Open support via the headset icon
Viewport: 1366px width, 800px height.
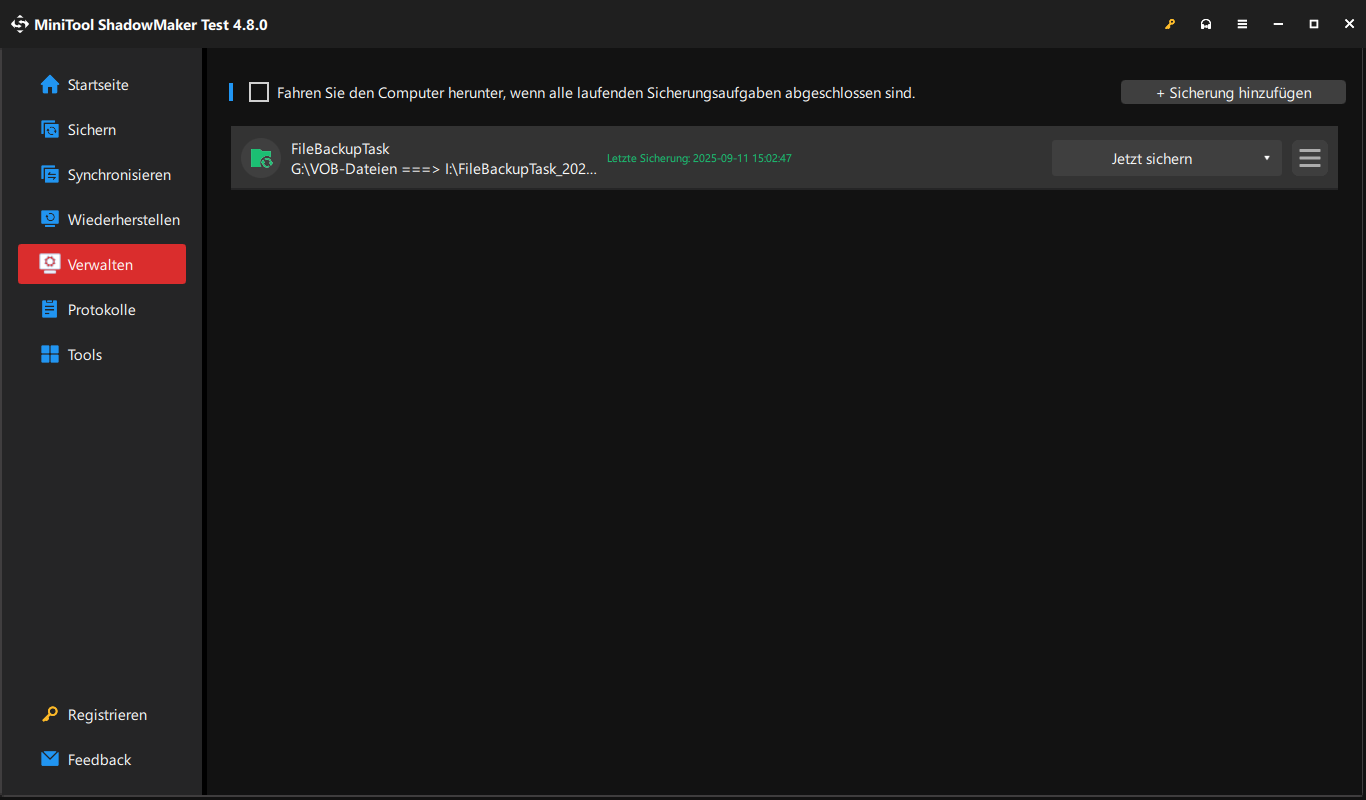(1206, 23)
